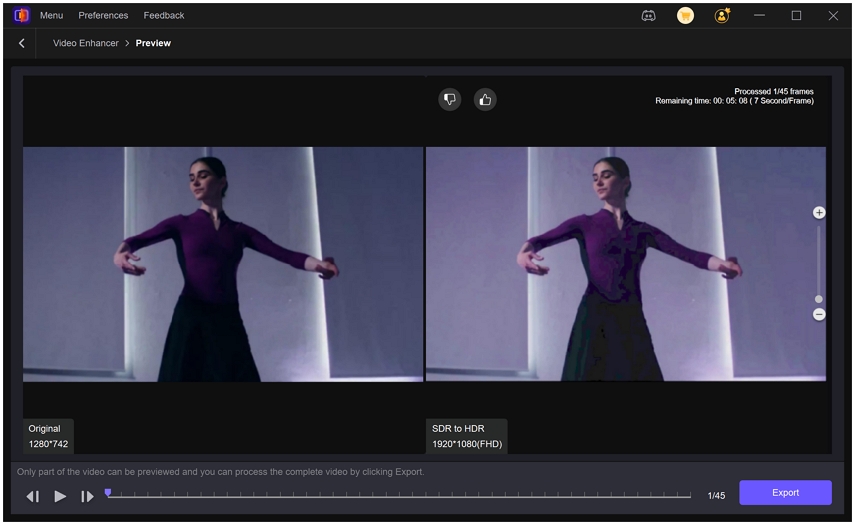Open Preferences from the top bar
This screenshot has height=525, width=855.
[x=103, y=15]
